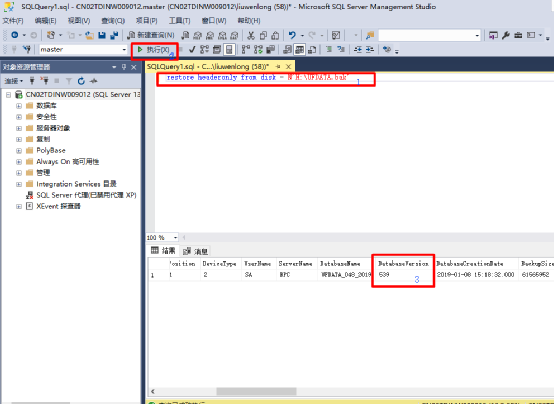Screen dimensions: 554x404
Task: Open the 帮助(H) menu
Action: [x=249, y=21]
